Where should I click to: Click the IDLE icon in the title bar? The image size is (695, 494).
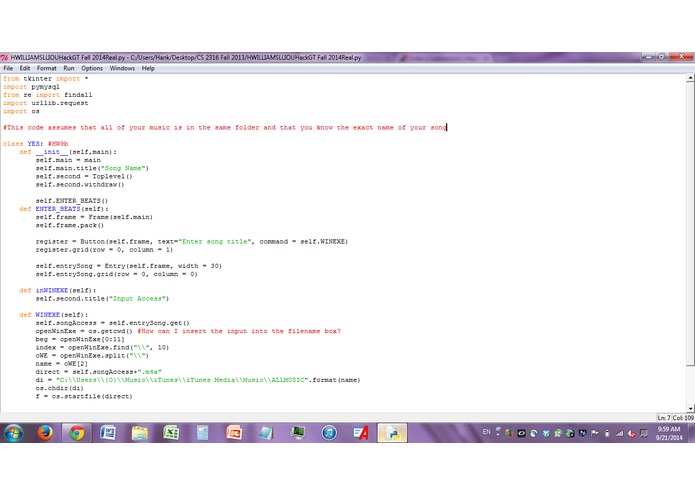click(x=4, y=58)
